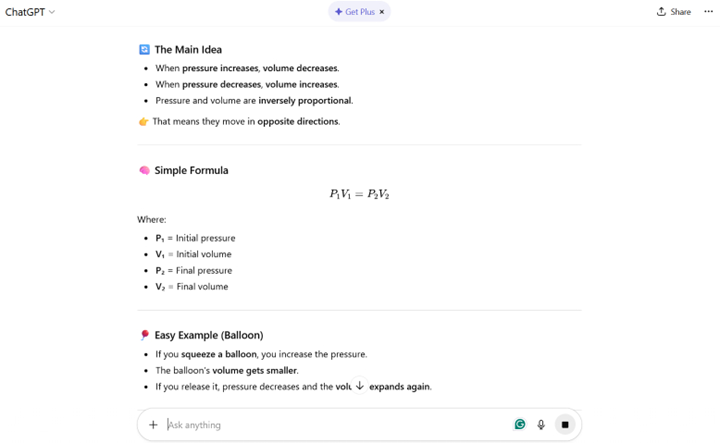Click the Ask anything input field
Image resolution: width=720 pixels, height=443 pixels.
(330, 425)
